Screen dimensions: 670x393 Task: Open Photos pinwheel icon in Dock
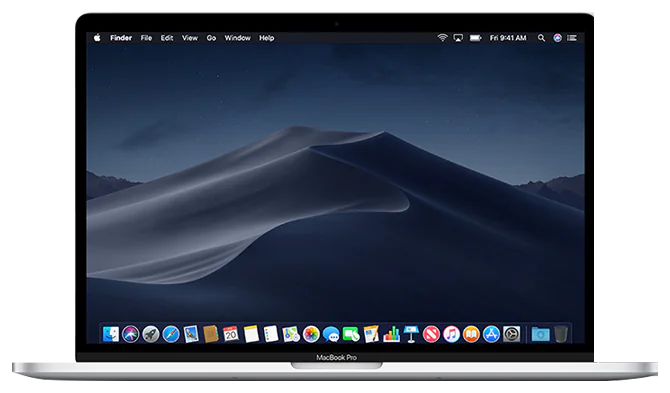click(x=311, y=334)
